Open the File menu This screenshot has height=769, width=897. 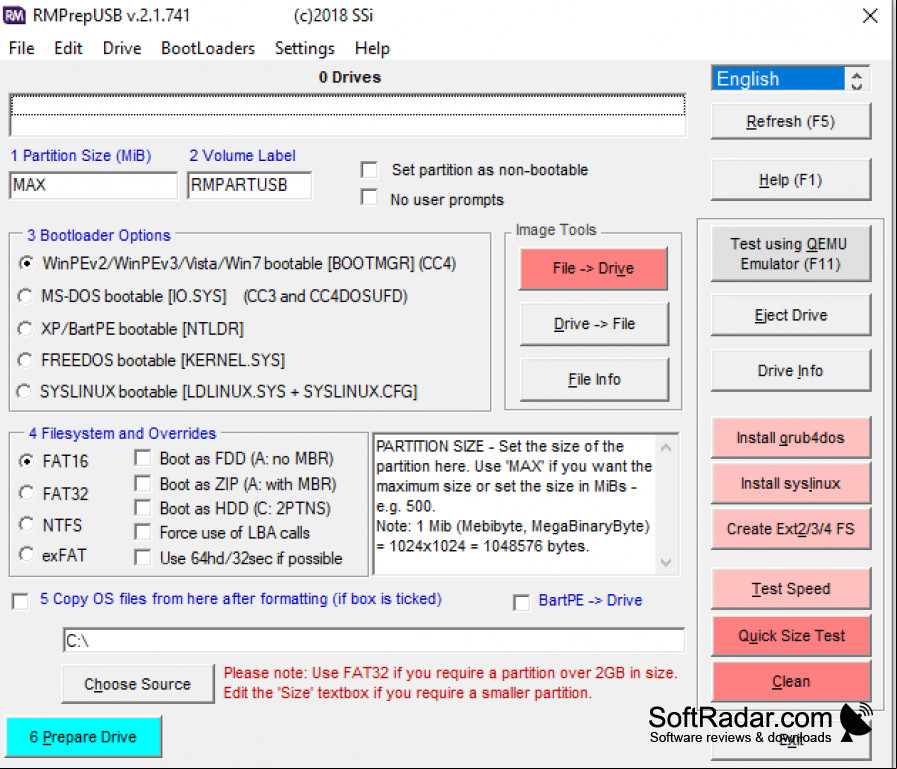(22, 49)
